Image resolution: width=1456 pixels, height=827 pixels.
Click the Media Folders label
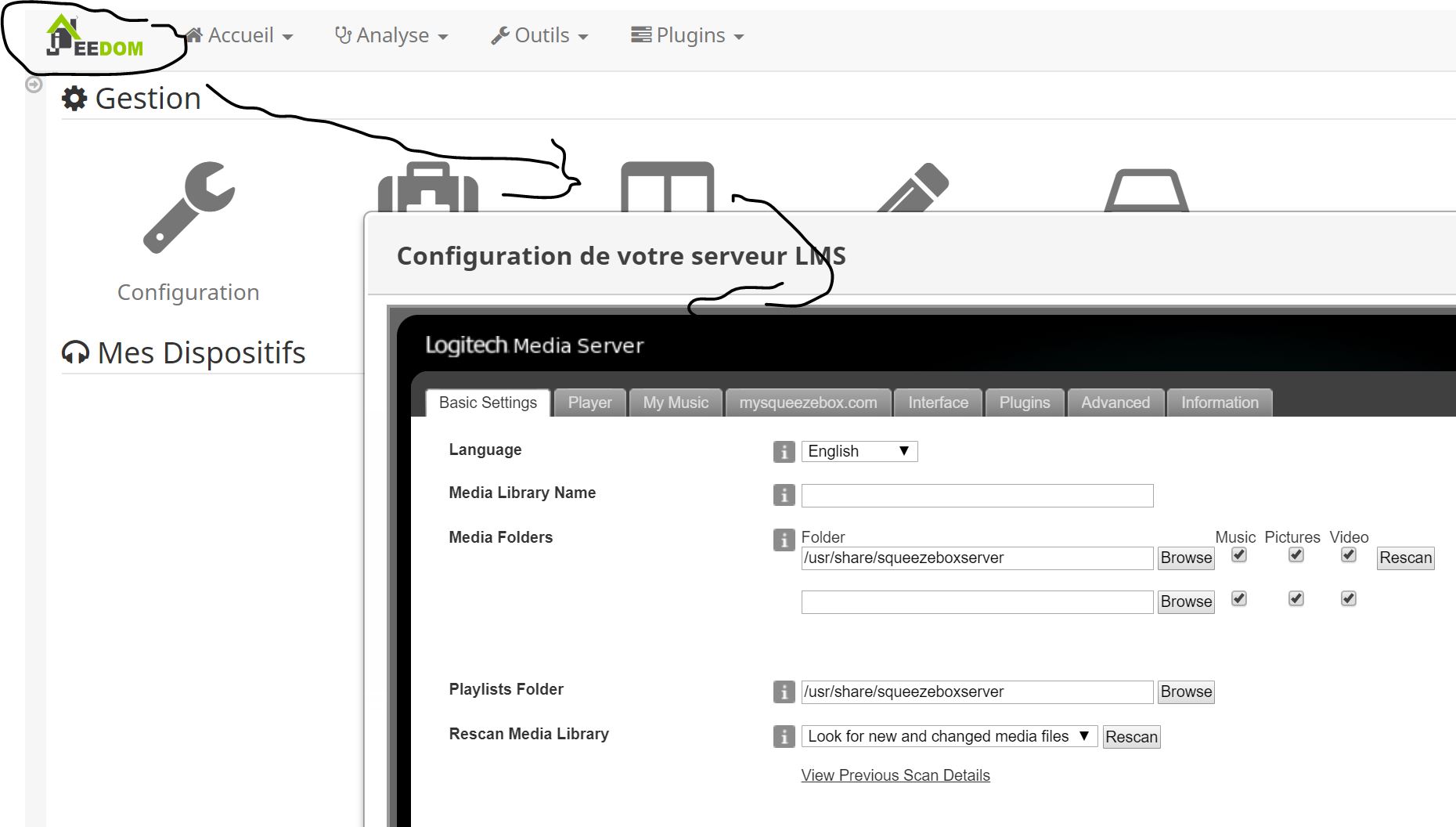[x=500, y=537]
